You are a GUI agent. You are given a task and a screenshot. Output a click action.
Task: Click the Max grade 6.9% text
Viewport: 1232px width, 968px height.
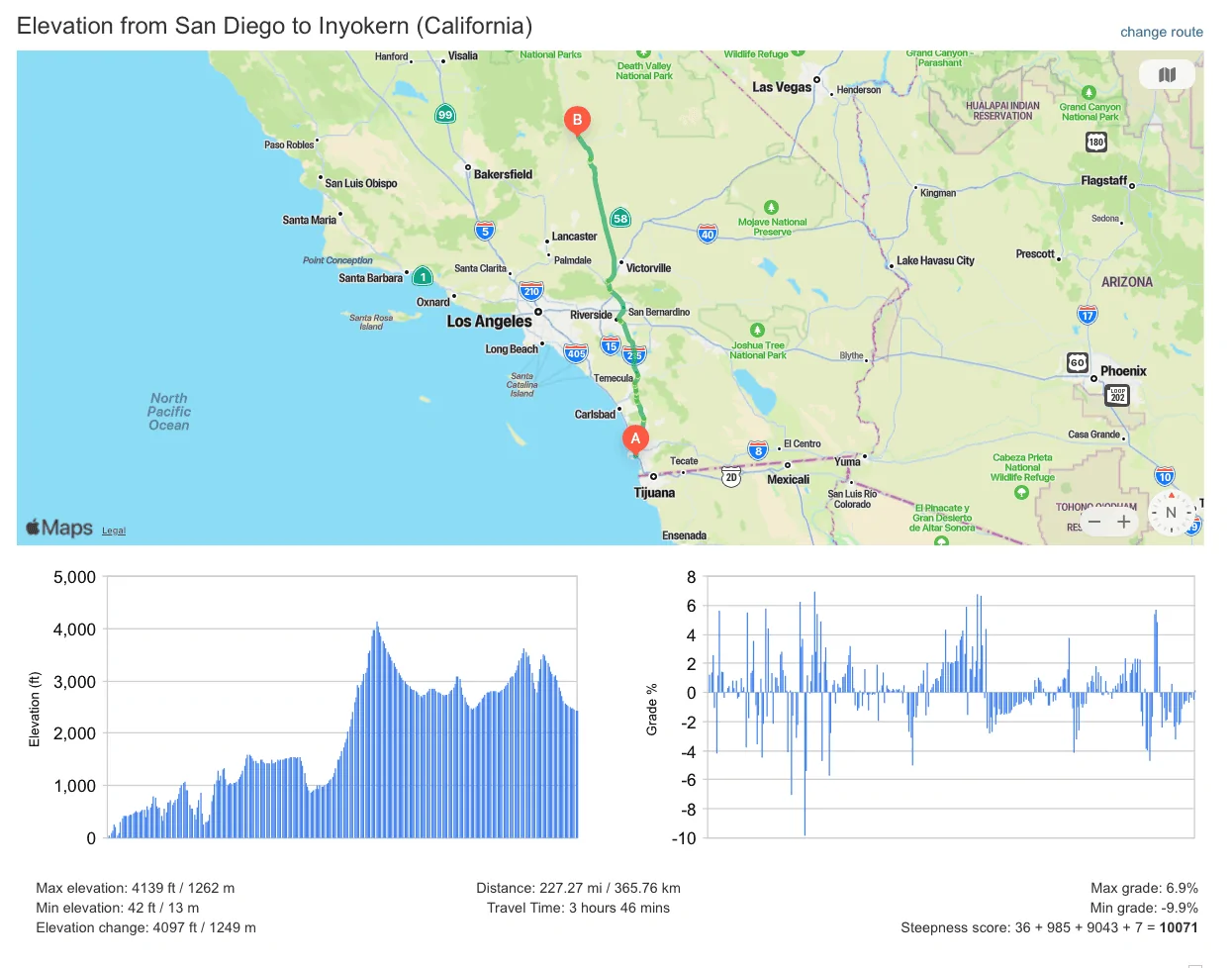1144,888
